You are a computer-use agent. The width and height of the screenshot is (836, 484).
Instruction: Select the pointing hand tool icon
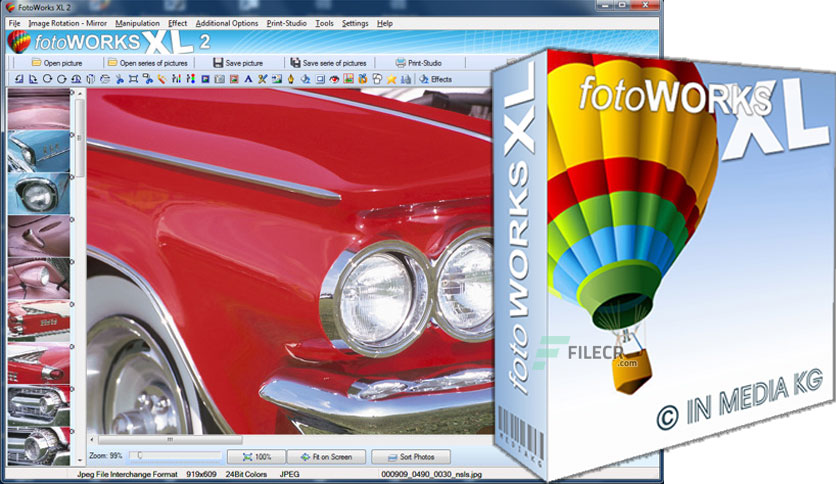click(377, 79)
